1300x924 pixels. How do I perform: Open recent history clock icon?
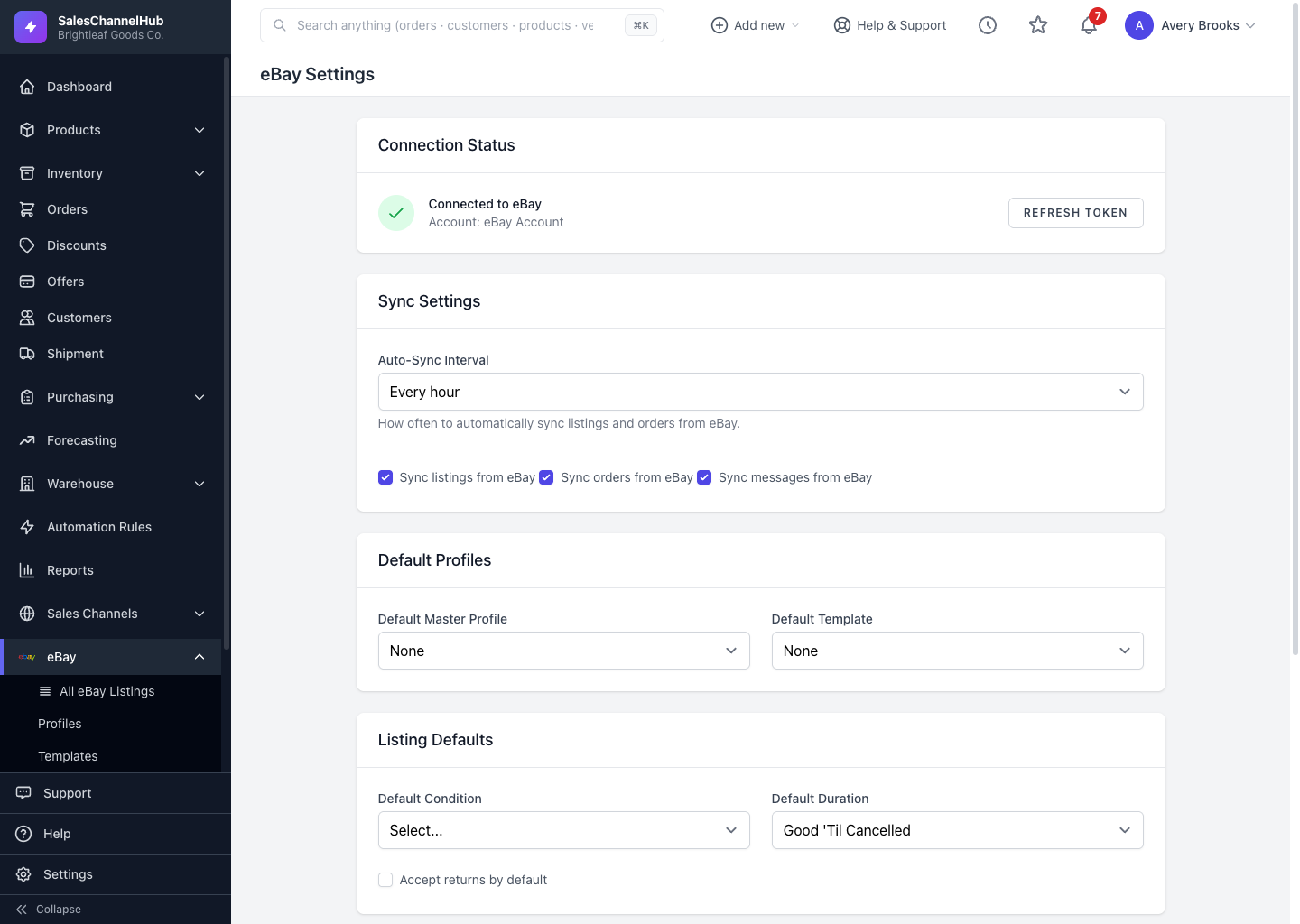[x=988, y=25]
